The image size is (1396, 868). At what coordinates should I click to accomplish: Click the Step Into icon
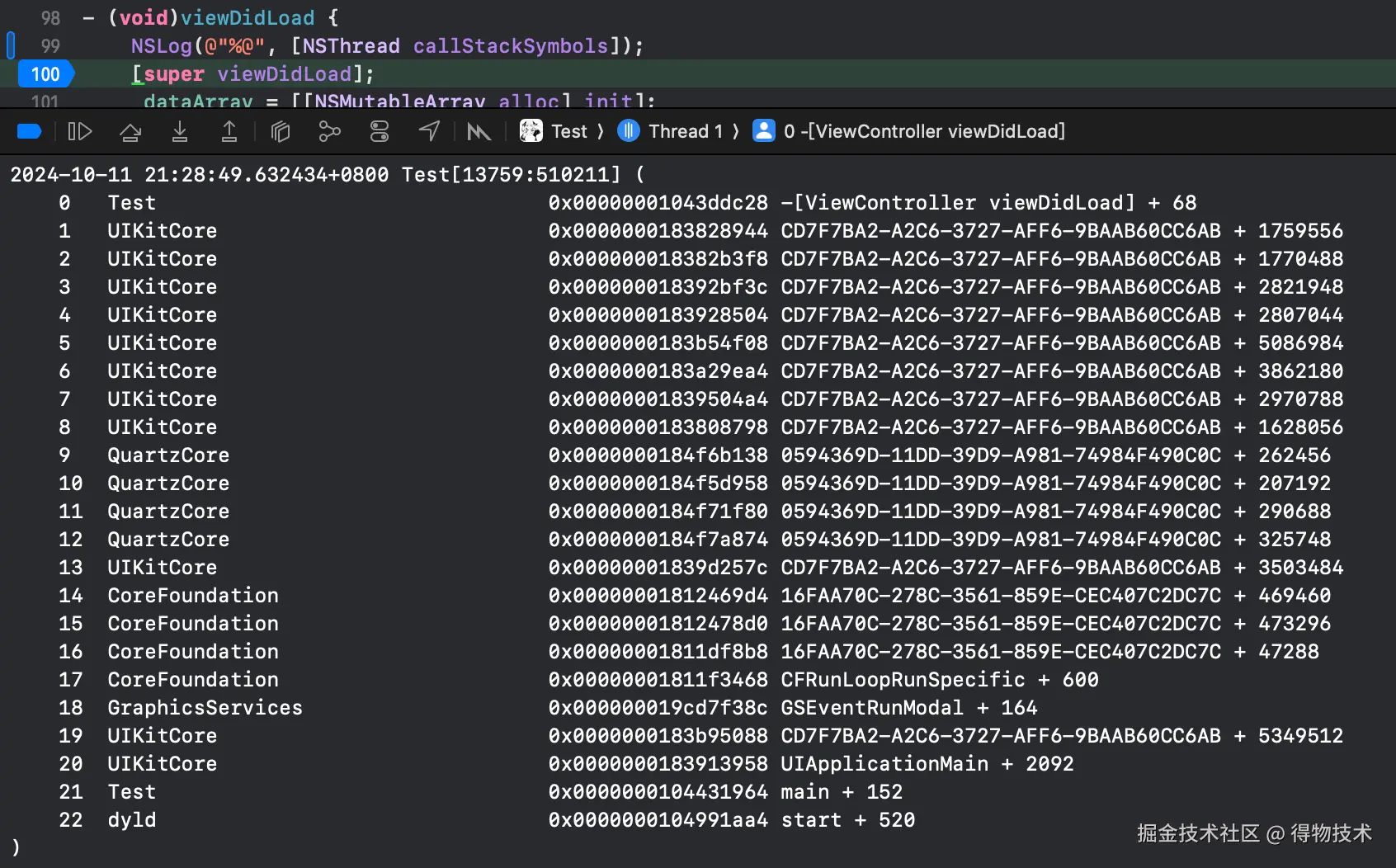click(x=180, y=131)
